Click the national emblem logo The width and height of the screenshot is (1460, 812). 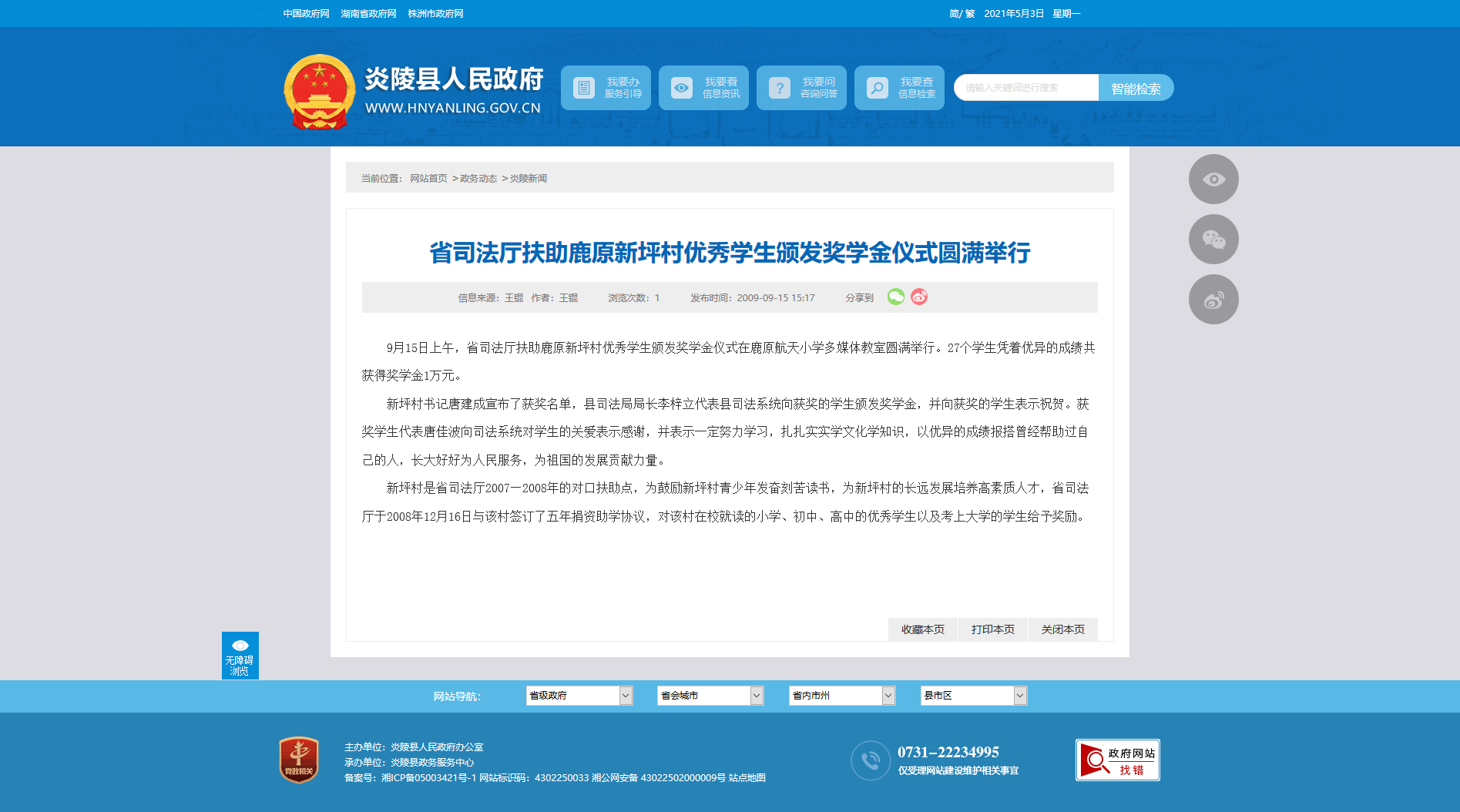(320, 92)
